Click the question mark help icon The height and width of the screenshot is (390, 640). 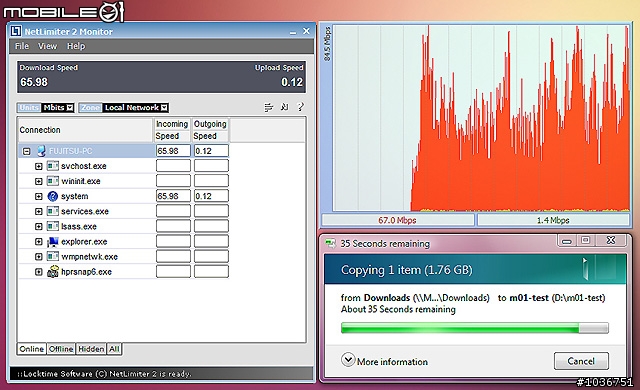click(300, 107)
